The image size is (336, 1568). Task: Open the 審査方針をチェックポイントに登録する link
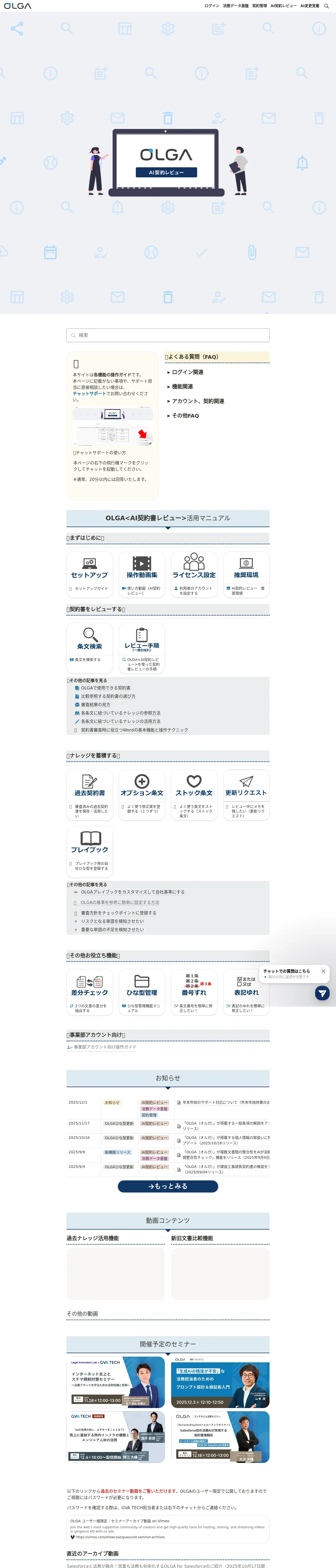click(118, 913)
